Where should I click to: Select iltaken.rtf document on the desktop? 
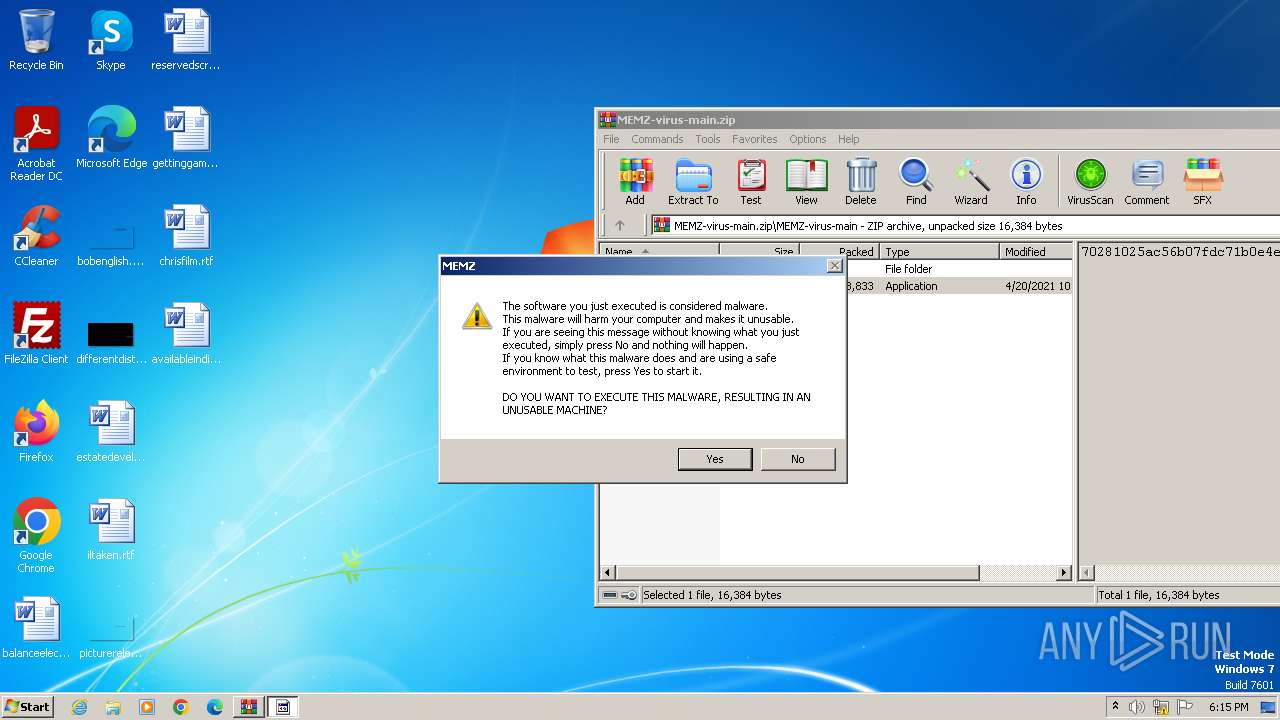click(110, 530)
